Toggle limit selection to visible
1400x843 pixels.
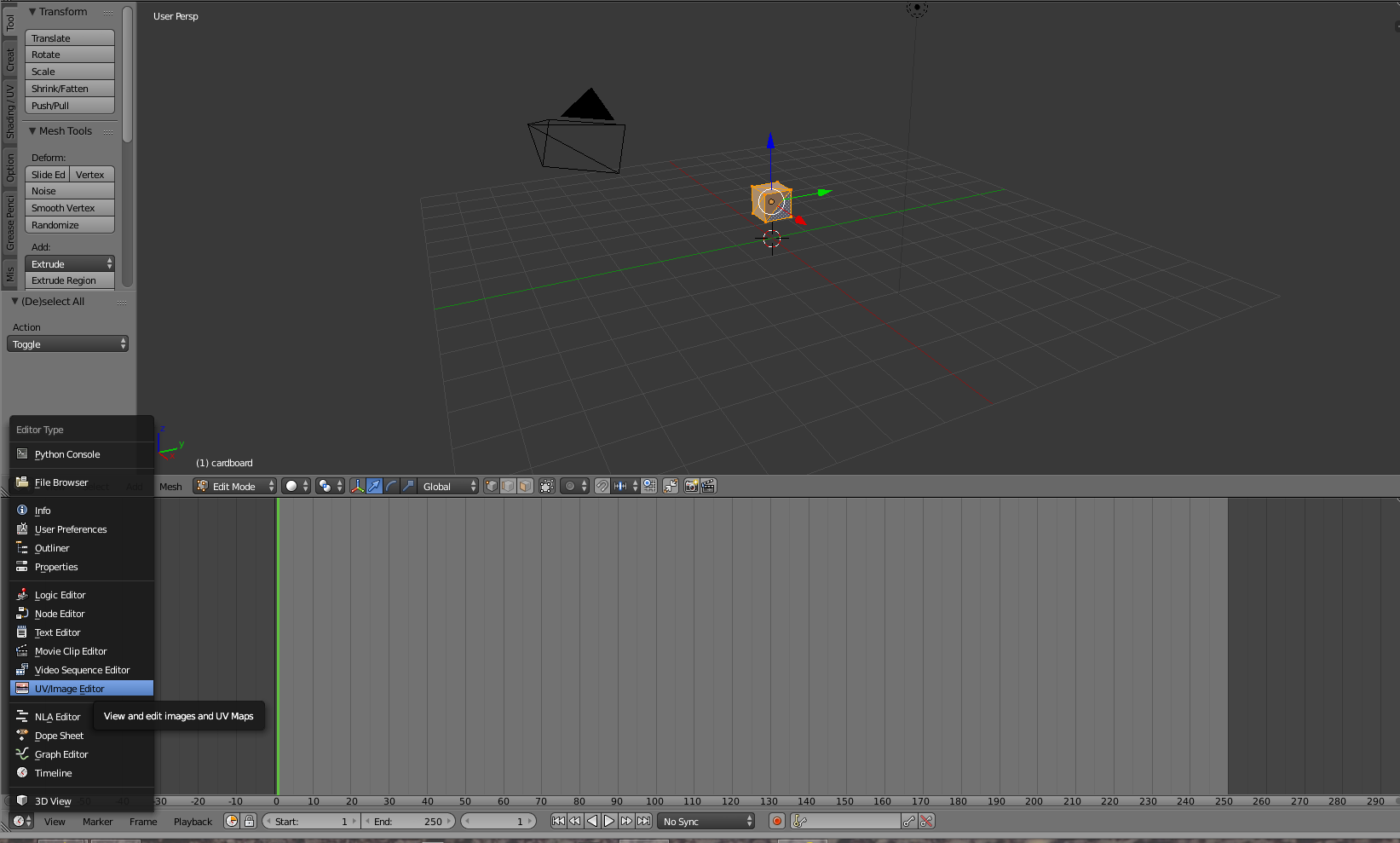[x=547, y=486]
